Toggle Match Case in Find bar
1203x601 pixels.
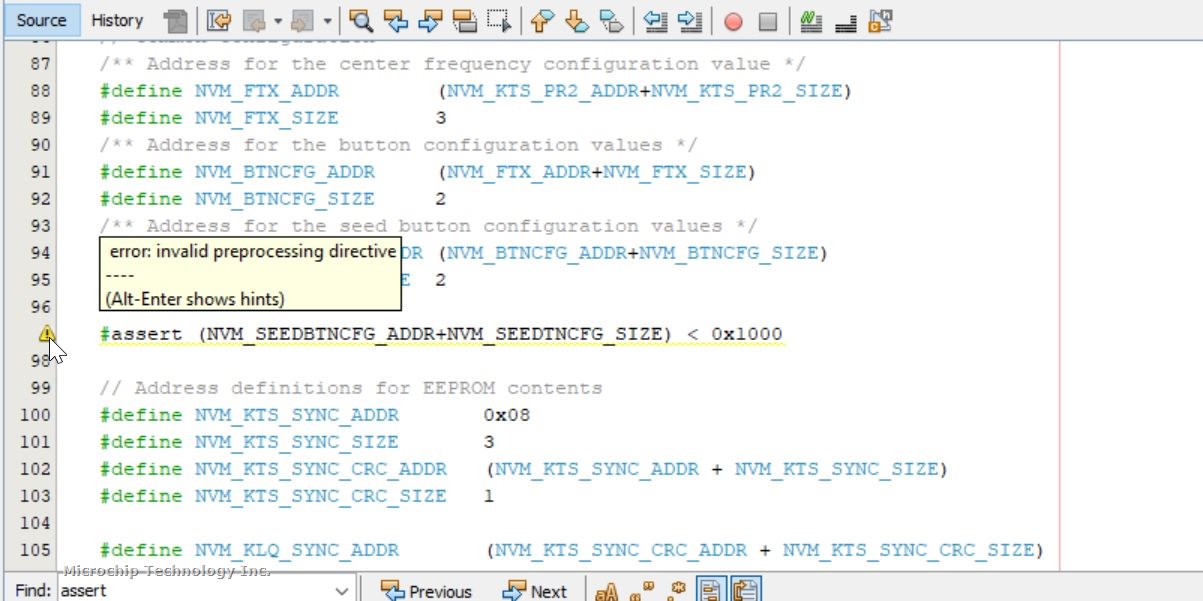tap(606, 591)
